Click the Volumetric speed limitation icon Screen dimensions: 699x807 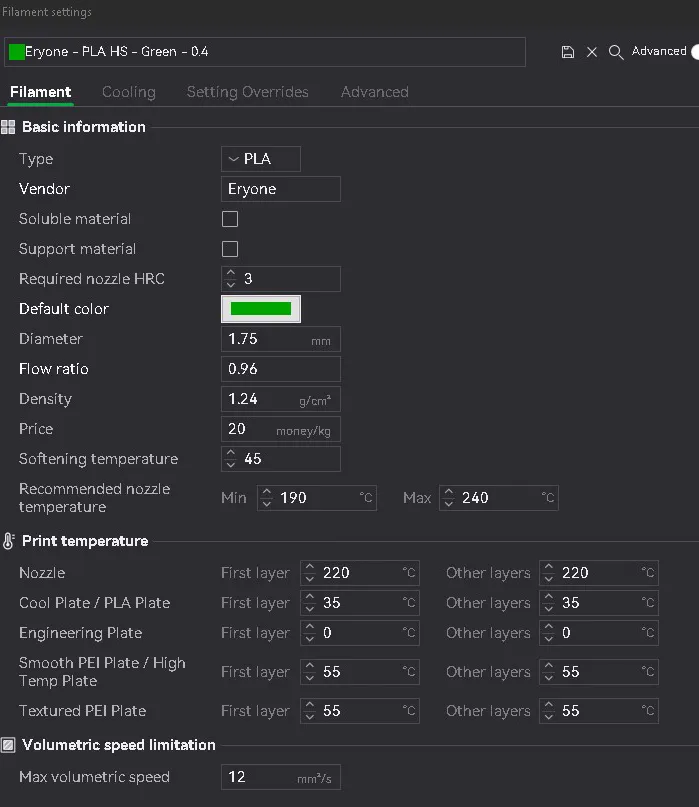8,745
